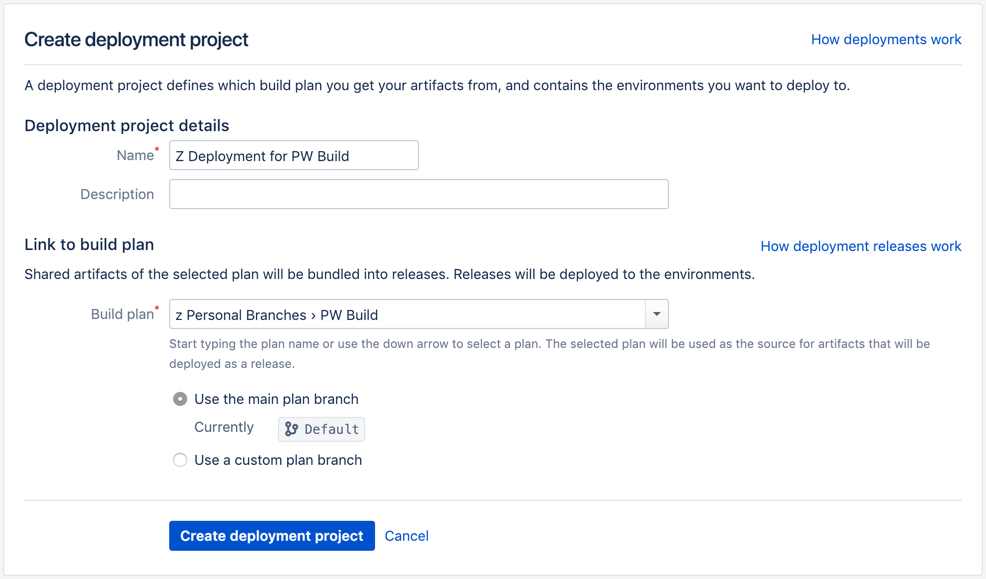The image size is (986, 579).
Task: Click the Name field label
Action: pos(135,155)
